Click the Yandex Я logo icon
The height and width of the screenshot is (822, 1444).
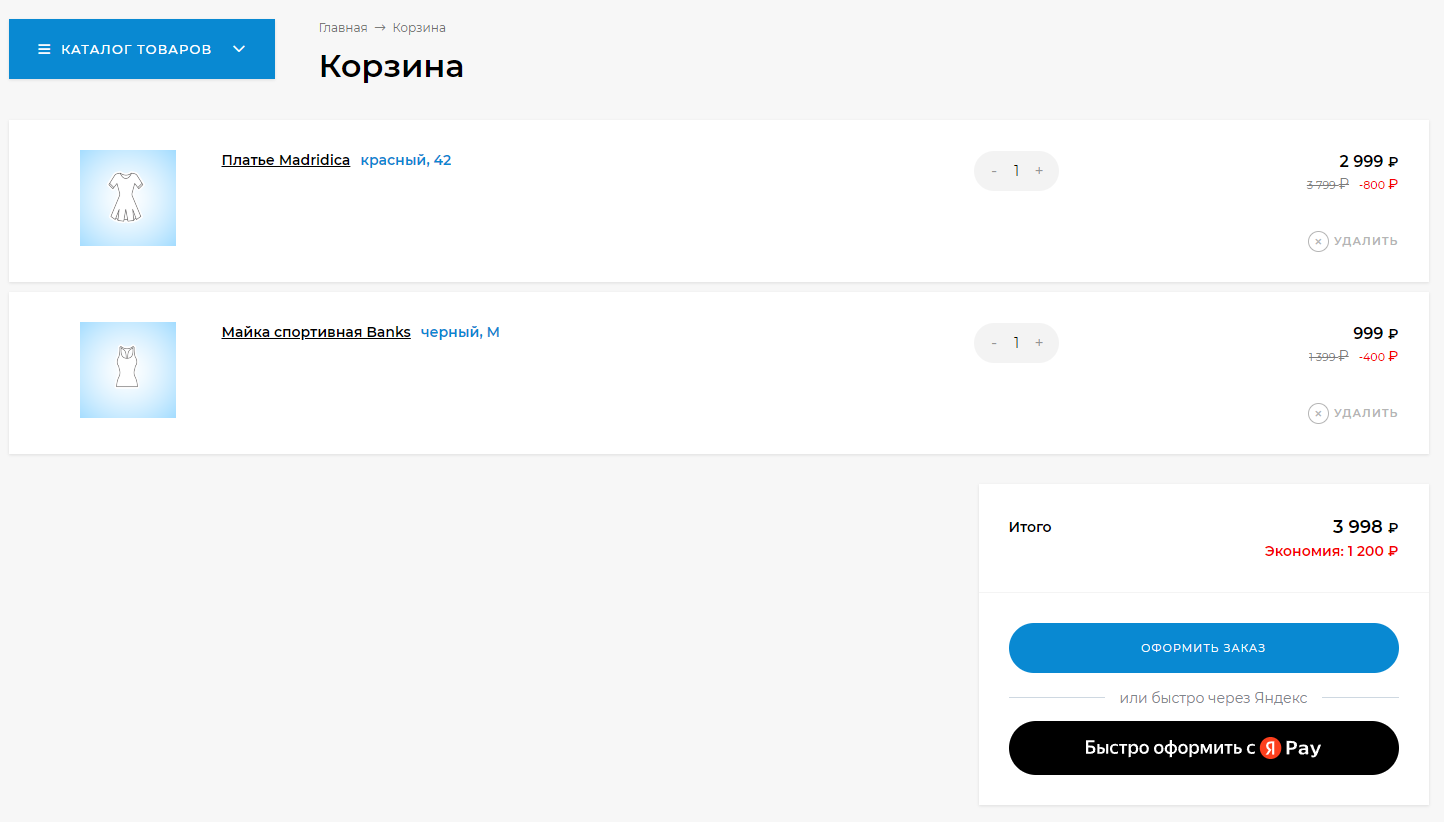pos(1270,748)
